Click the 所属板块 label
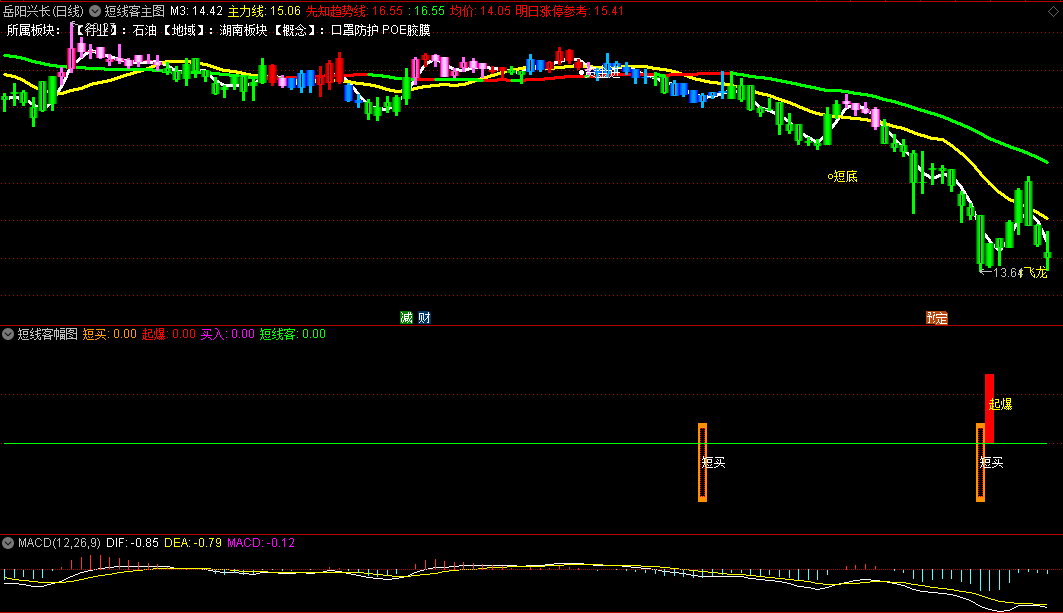Image resolution: width=1063 pixels, height=613 pixels. click(34, 31)
